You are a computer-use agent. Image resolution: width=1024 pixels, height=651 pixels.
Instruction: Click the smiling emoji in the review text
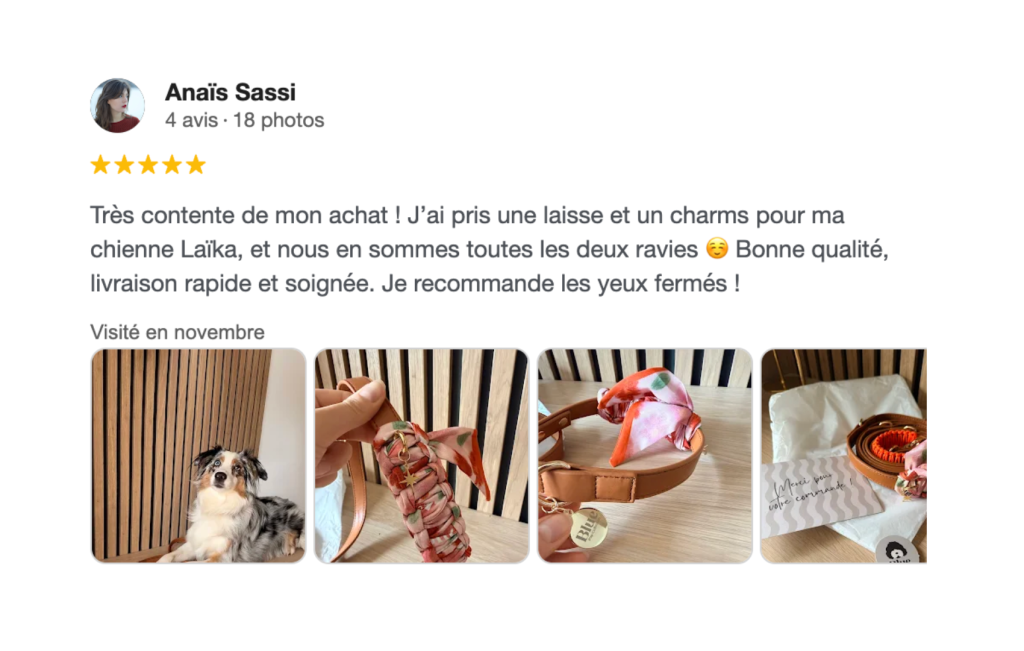(717, 249)
